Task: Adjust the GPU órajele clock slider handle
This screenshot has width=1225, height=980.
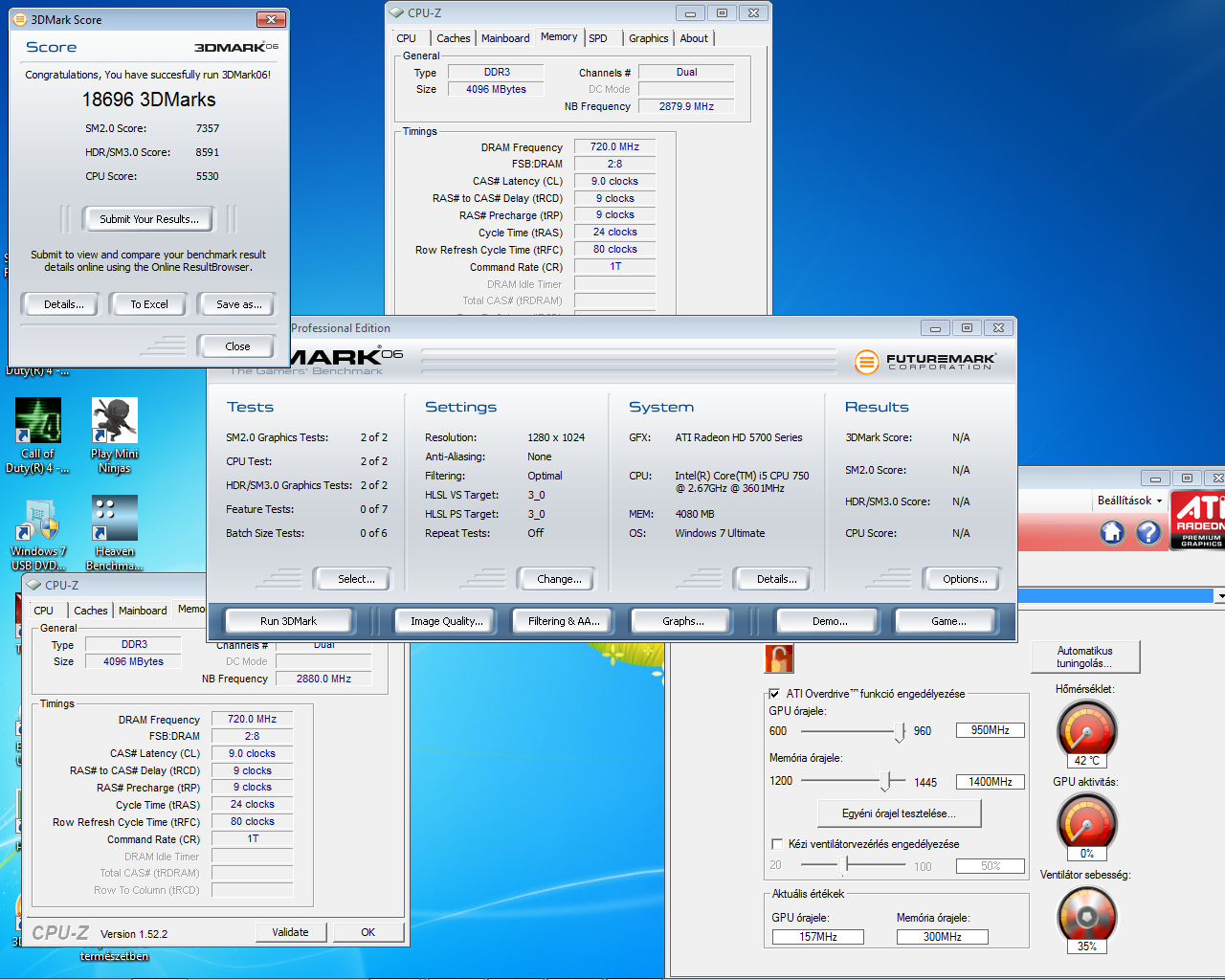Action: pyautogui.click(x=900, y=732)
